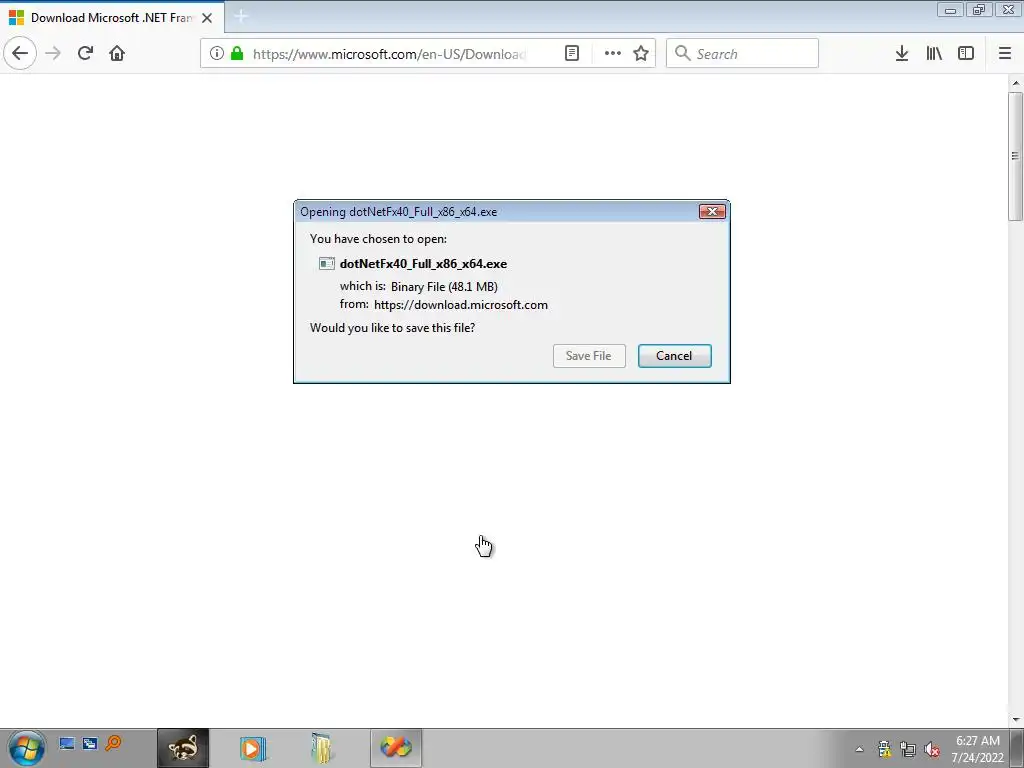Open the WinRAR archive icon in taskbar

coord(323,748)
